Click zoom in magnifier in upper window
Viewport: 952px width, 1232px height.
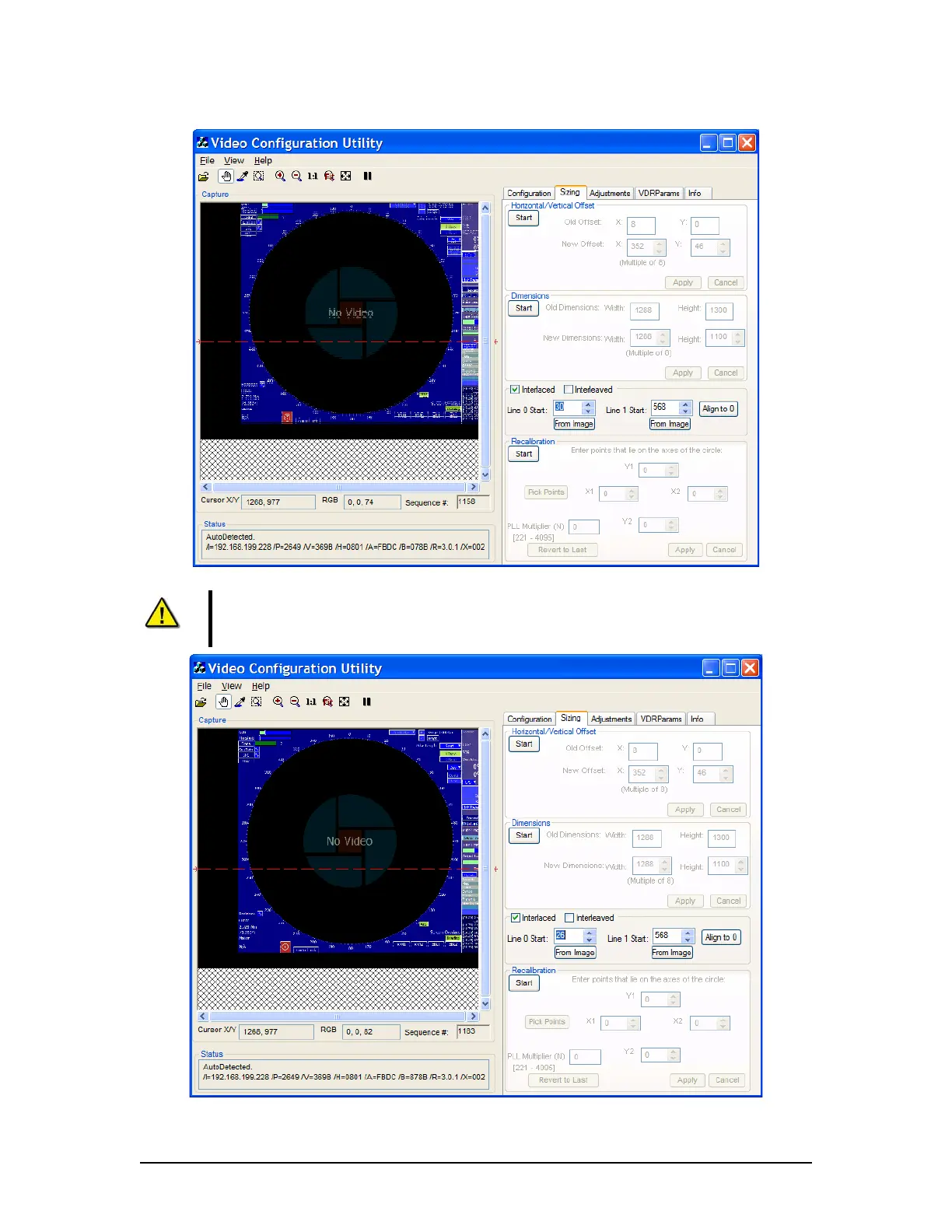280,177
